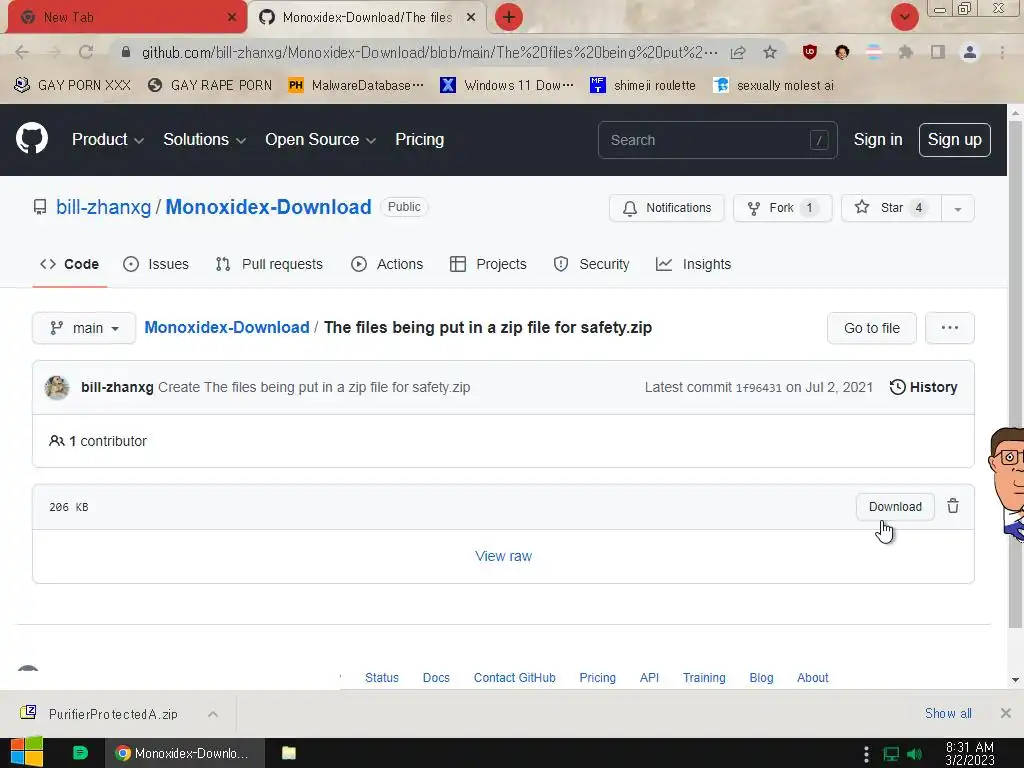Open the Extensions puzzle piece menu

click(x=905, y=52)
